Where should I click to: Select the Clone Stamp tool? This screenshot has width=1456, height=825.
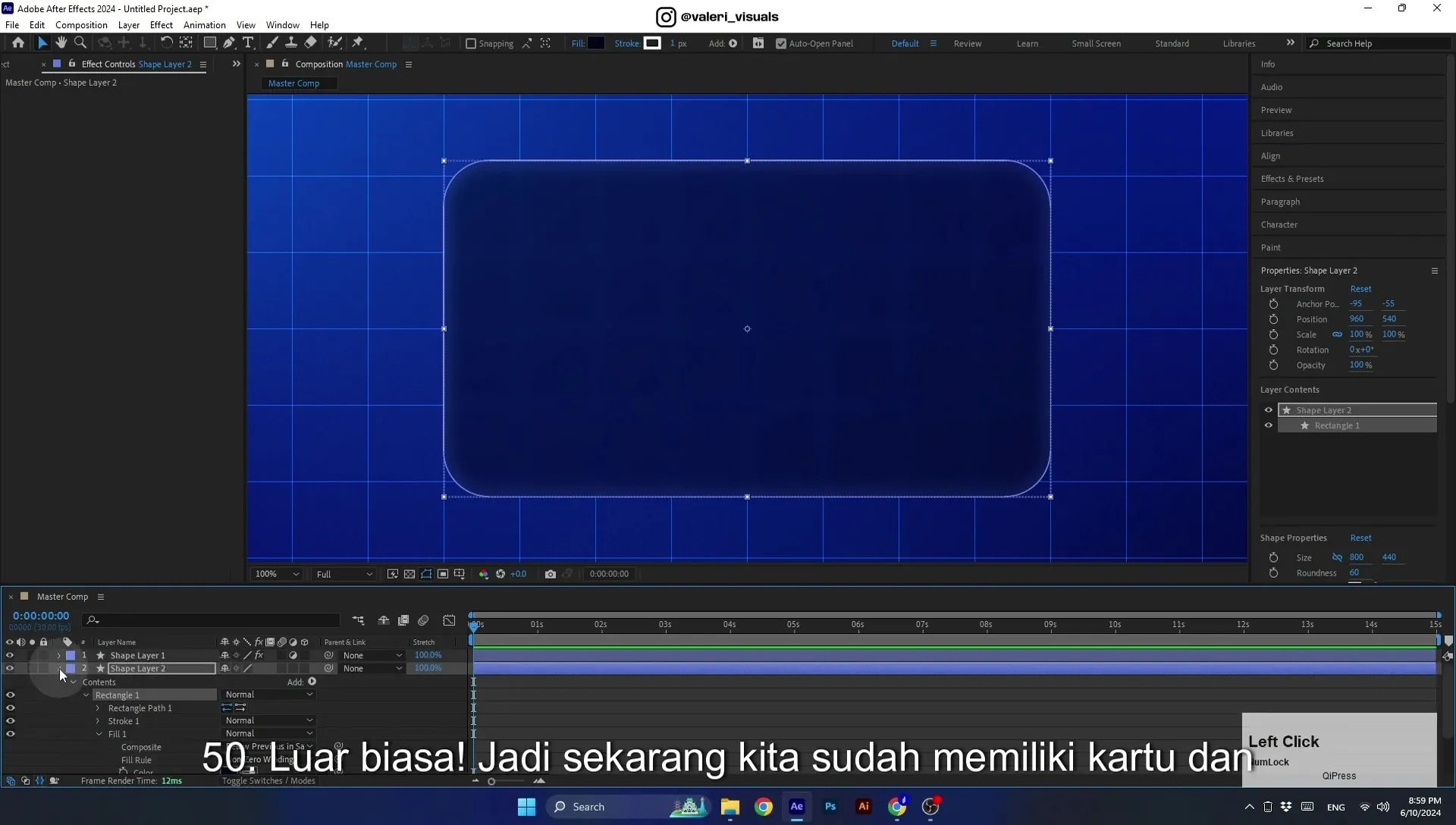coord(290,43)
